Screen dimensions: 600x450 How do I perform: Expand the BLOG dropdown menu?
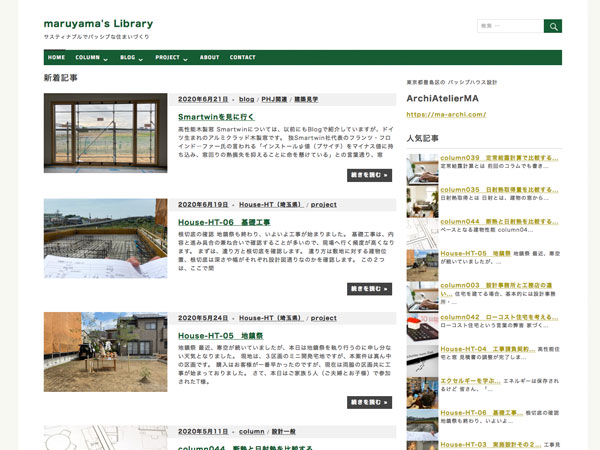131,57
